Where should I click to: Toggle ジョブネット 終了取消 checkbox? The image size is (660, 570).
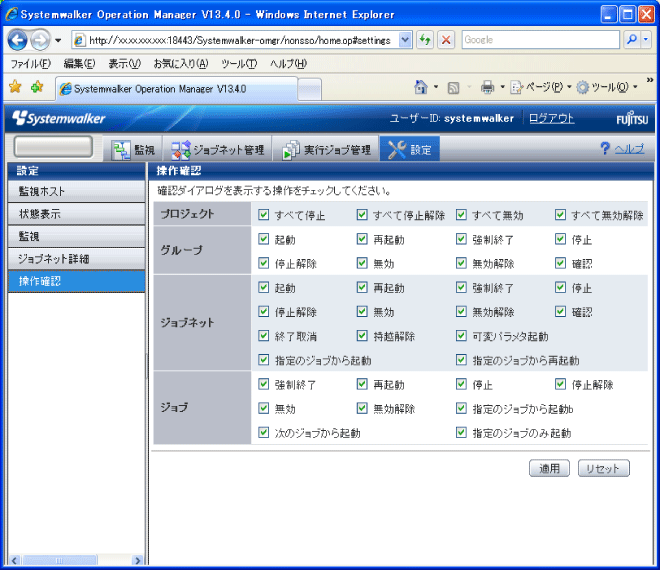pyautogui.click(x=264, y=336)
